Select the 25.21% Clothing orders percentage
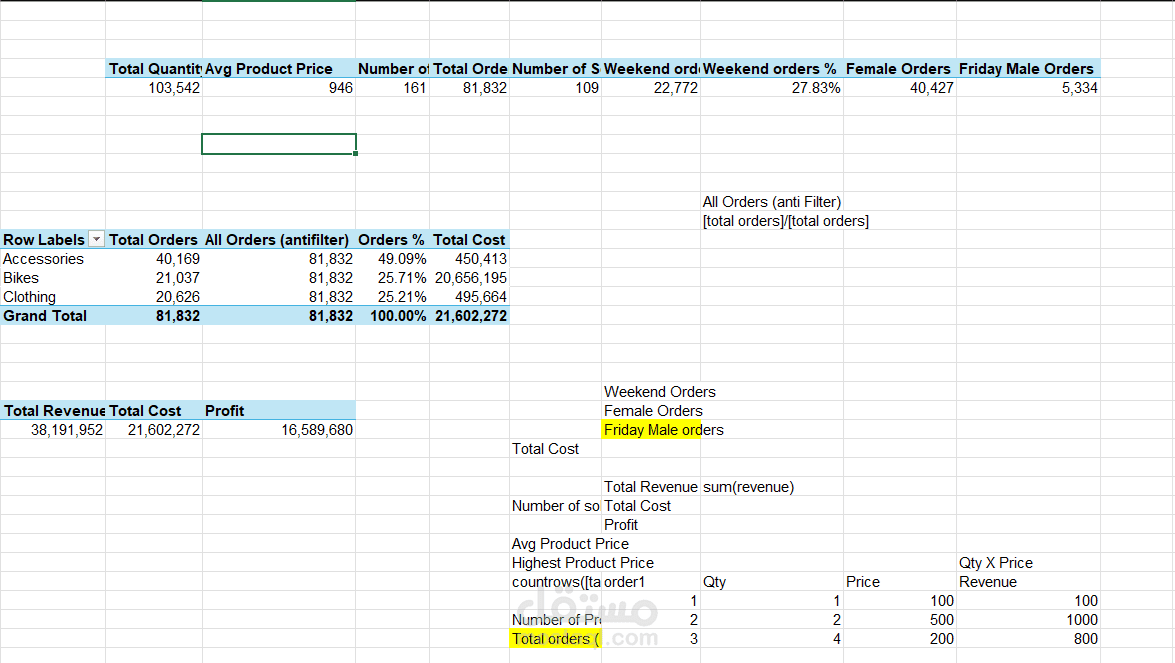 (392, 297)
